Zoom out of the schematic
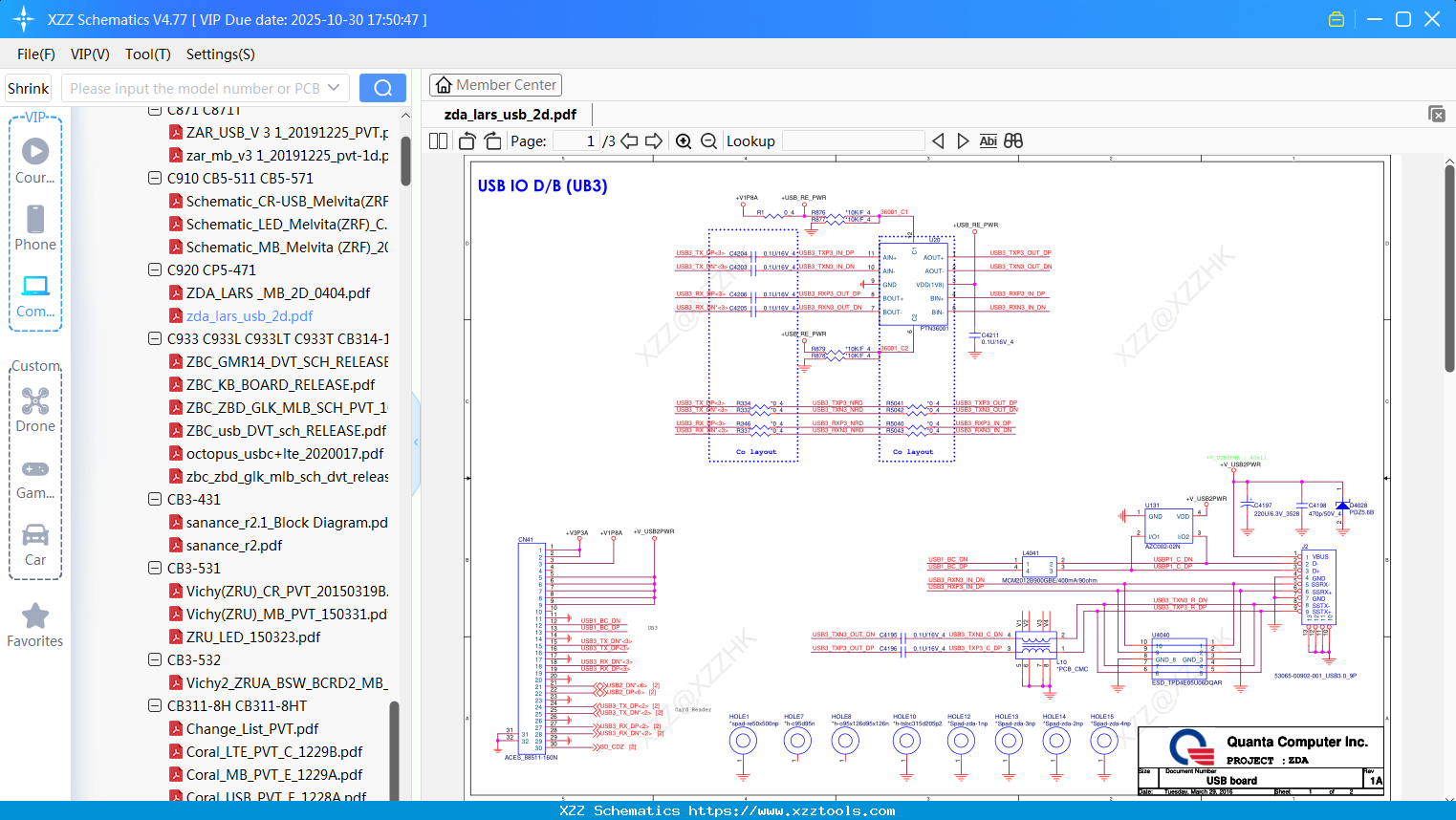 (708, 141)
